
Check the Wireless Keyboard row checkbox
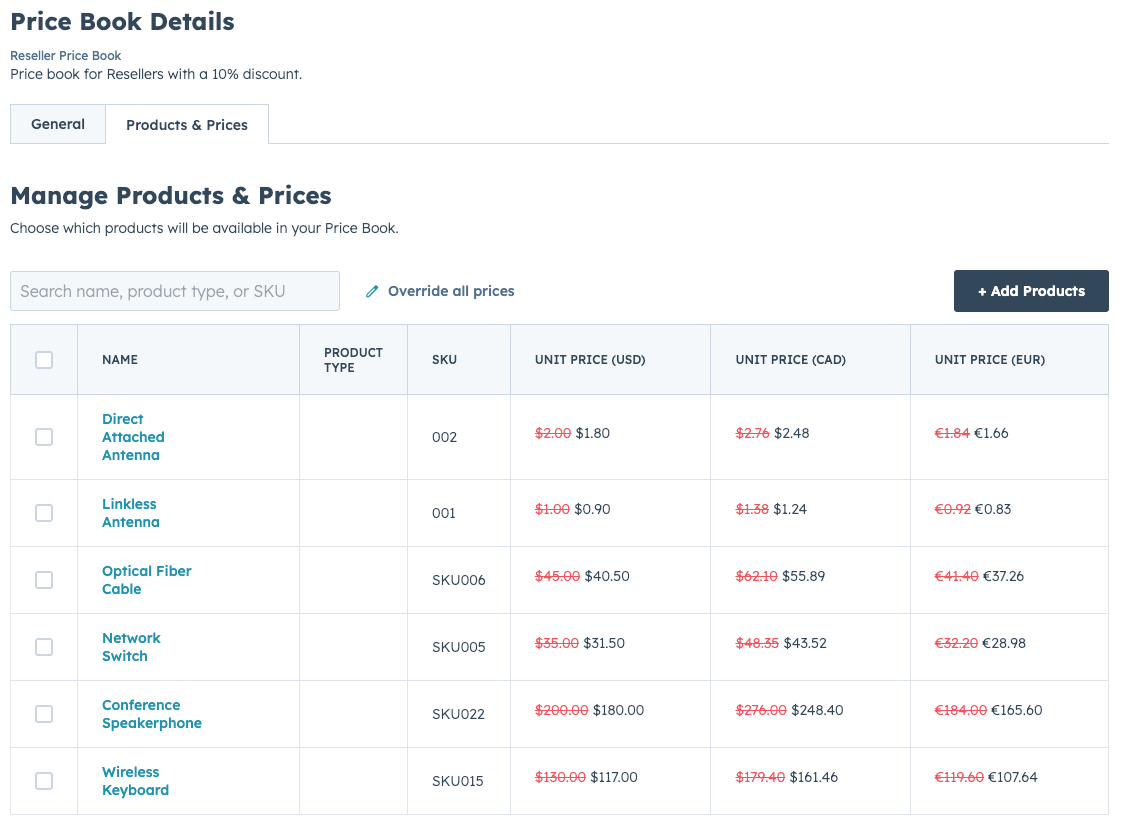click(x=43, y=780)
